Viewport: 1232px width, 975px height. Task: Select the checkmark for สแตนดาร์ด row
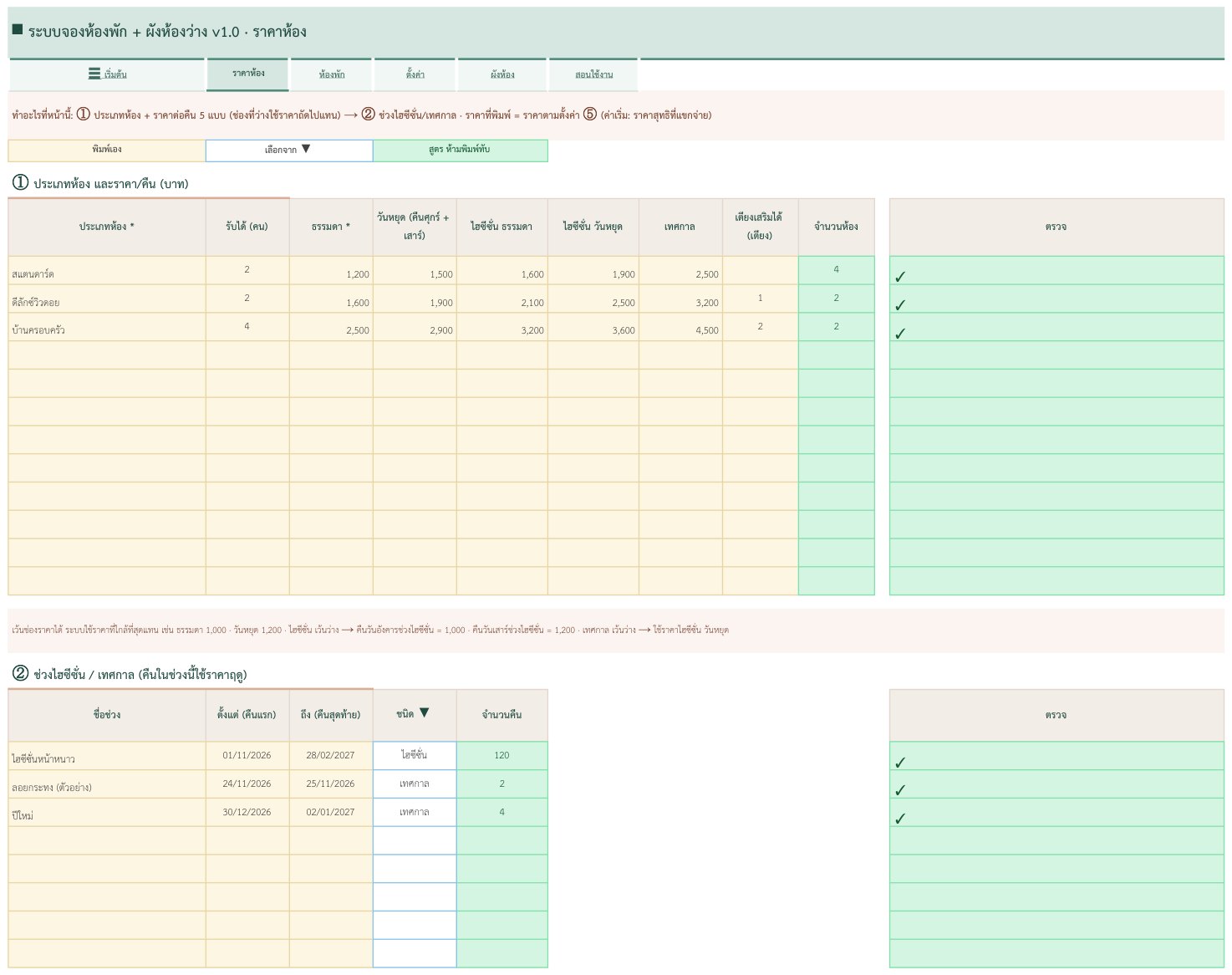click(x=900, y=277)
